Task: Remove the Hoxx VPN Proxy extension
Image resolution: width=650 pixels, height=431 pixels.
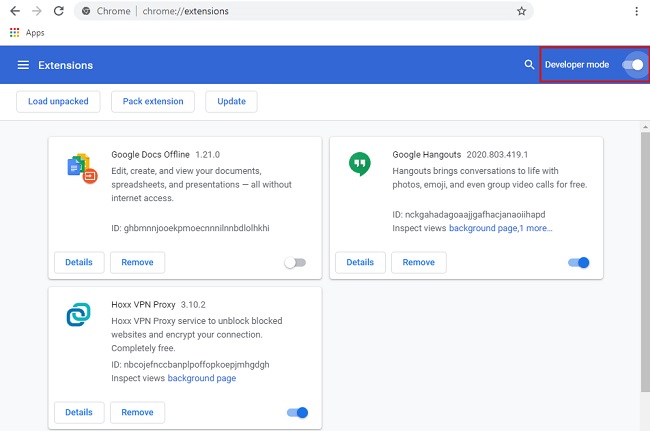Action: click(x=137, y=412)
